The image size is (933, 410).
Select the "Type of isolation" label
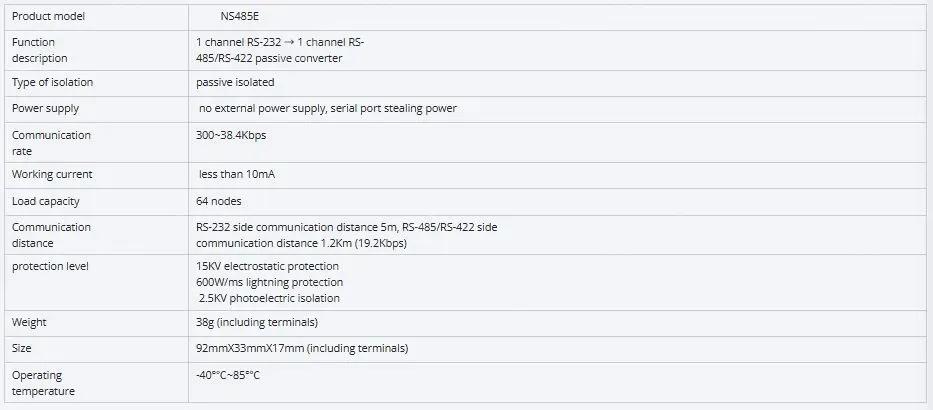tap(52, 82)
